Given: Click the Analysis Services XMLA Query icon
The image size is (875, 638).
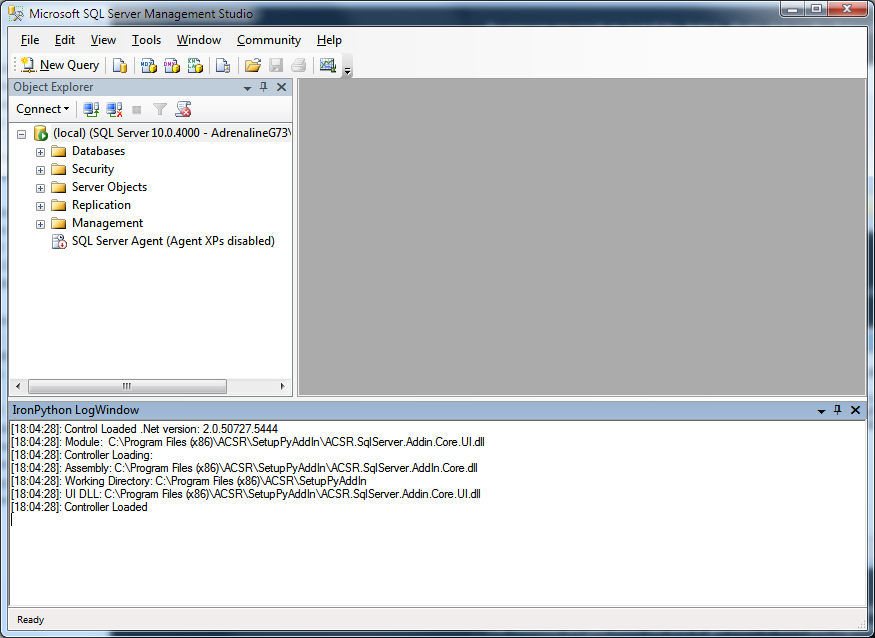Looking at the screenshot, I should pos(195,65).
